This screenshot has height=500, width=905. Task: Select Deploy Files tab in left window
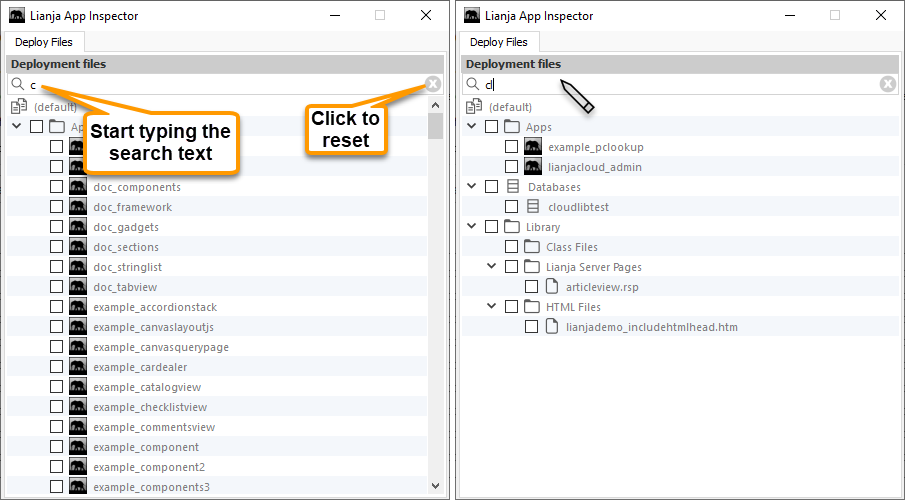click(x=44, y=42)
